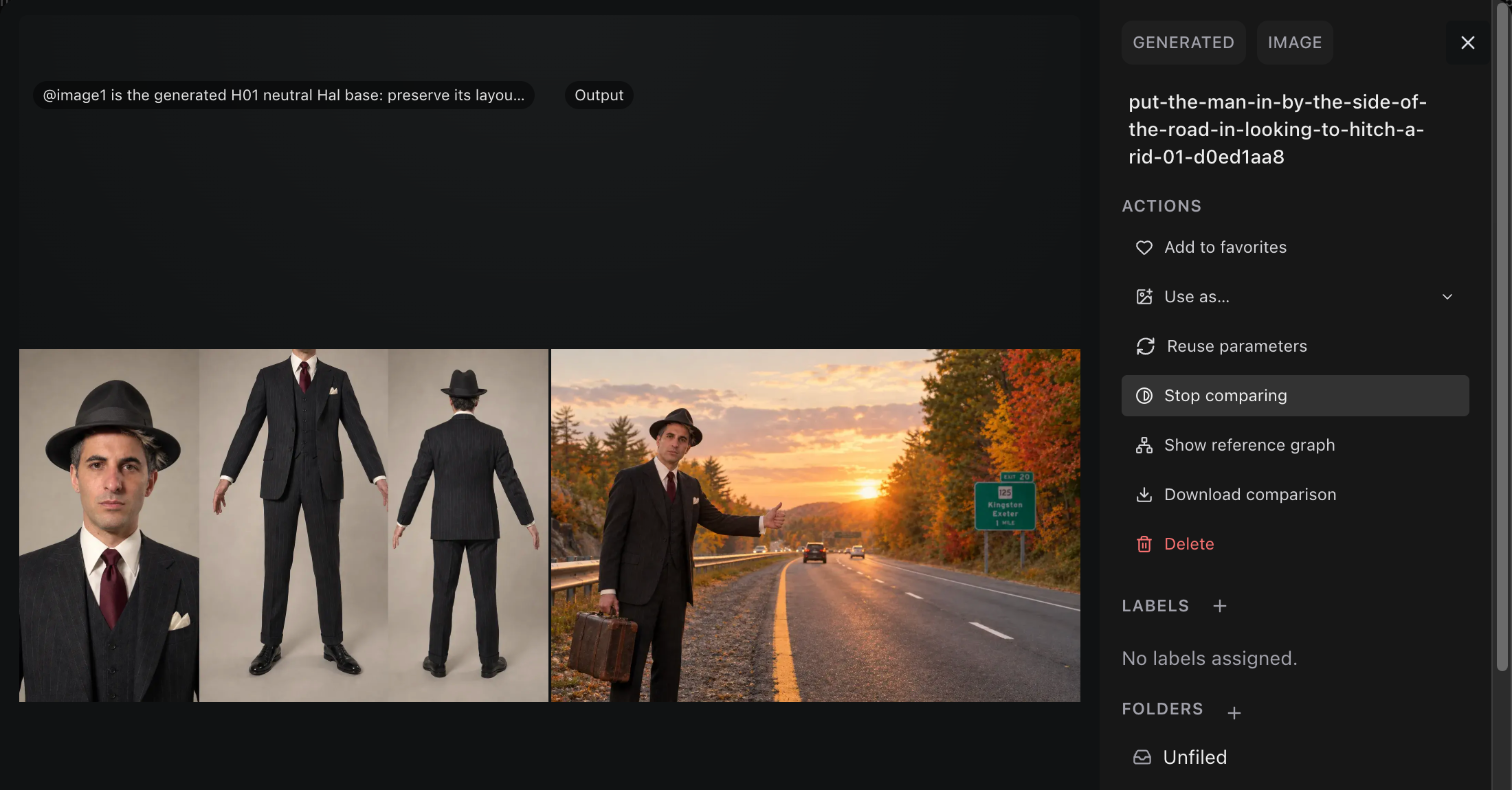The height and width of the screenshot is (790, 1512).
Task: Click the image icon beside Use as...
Action: click(x=1144, y=297)
